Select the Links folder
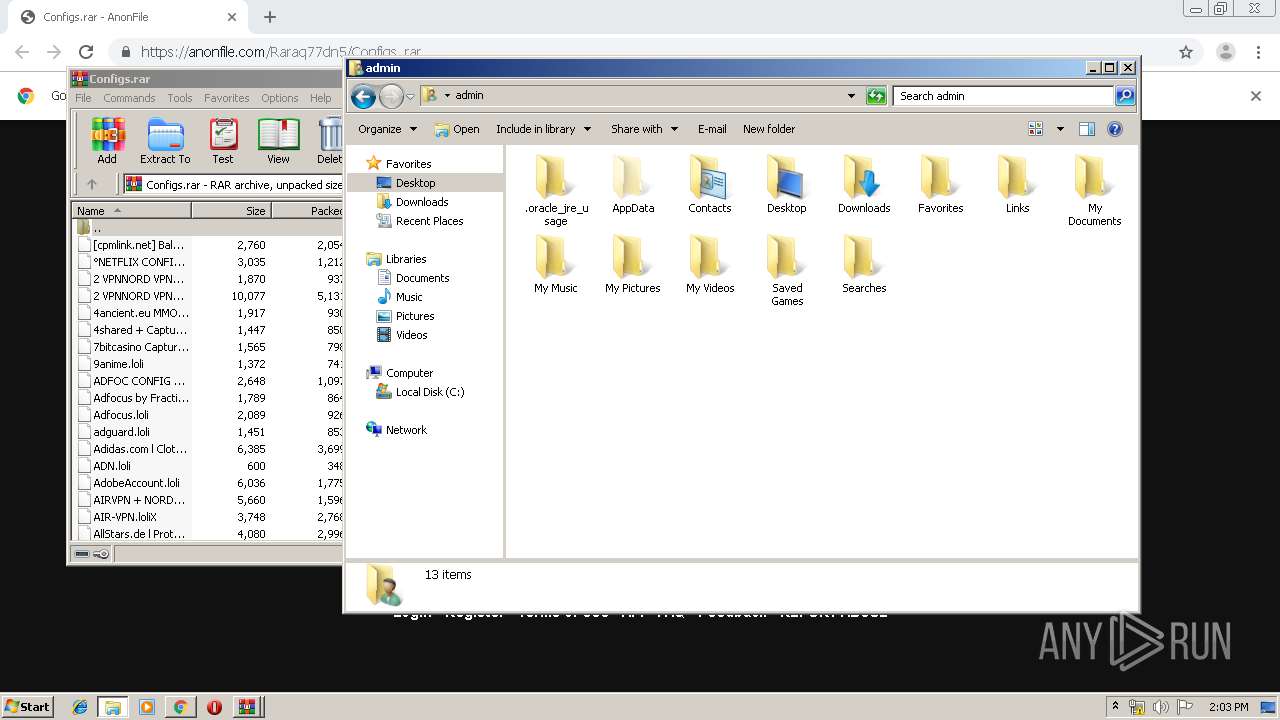This screenshot has width=1280, height=720. [x=1018, y=184]
